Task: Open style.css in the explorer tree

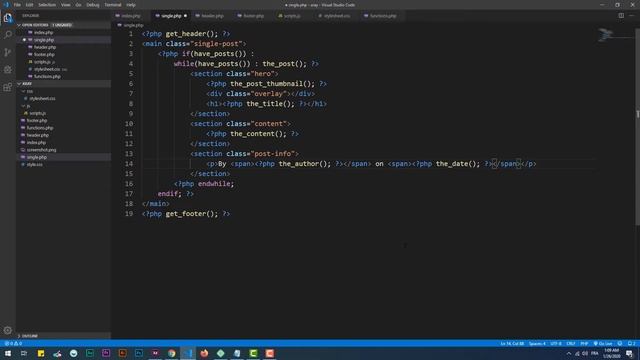Action: click(34, 164)
